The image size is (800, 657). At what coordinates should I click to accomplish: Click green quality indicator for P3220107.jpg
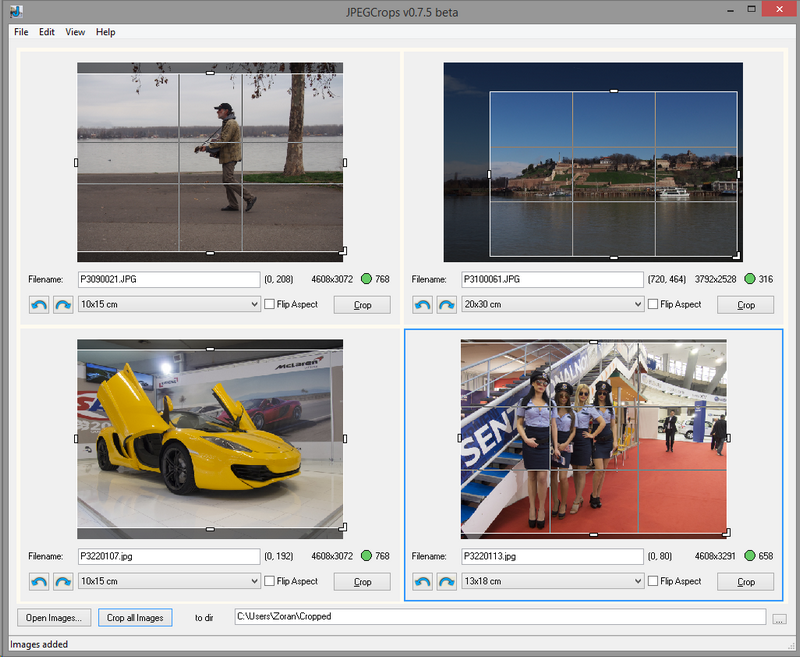[366, 555]
